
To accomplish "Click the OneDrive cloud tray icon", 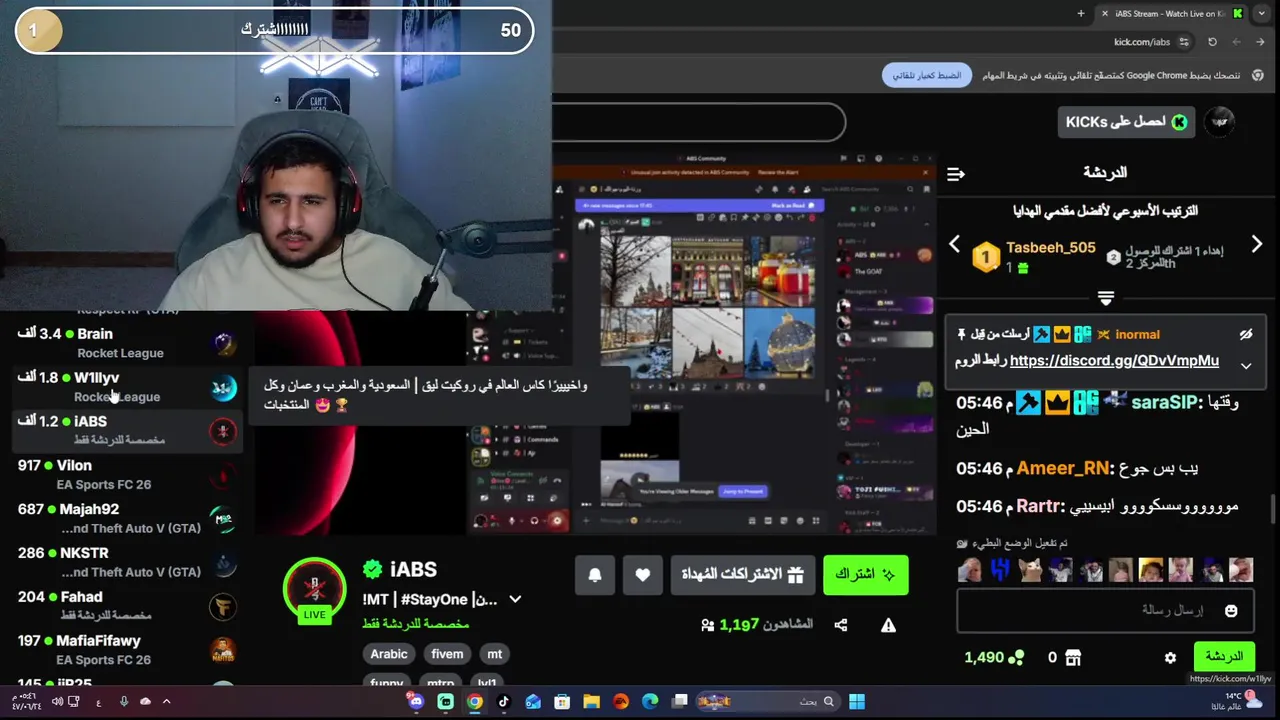I will pyautogui.click(x=146, y=702).
